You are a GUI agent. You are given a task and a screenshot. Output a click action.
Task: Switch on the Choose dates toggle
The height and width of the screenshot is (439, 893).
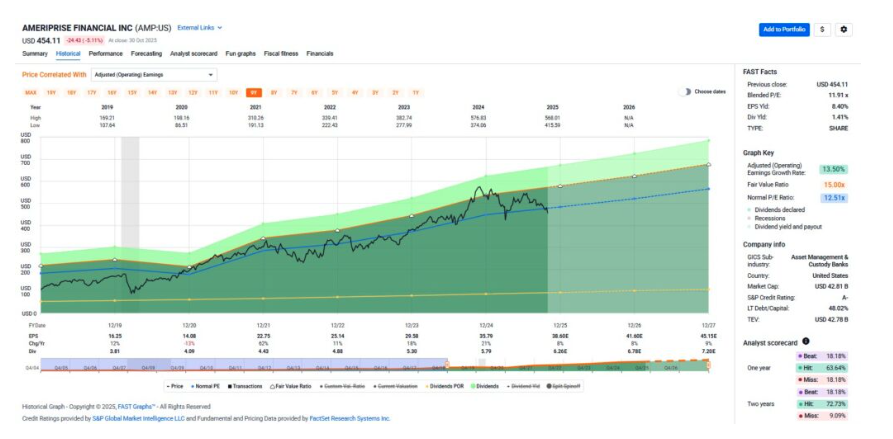coord(685,92)
